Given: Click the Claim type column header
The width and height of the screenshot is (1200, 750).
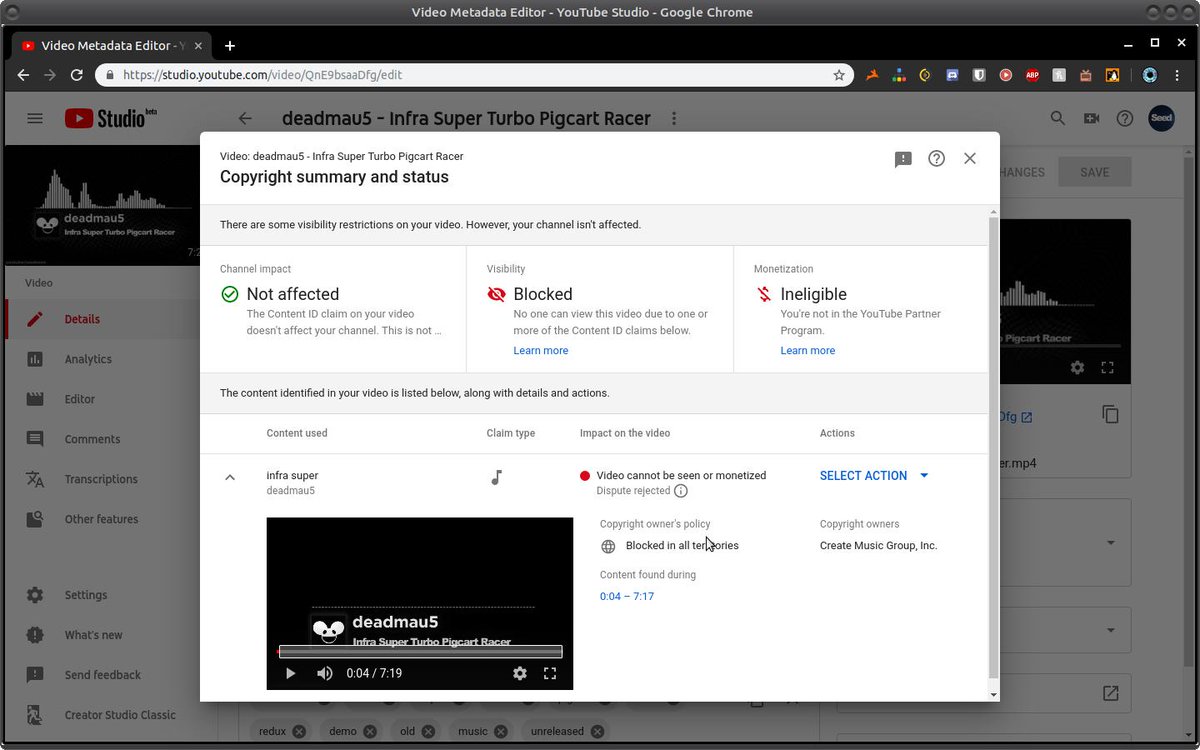Looking at the screenshot, I should (x=511, y=433).
